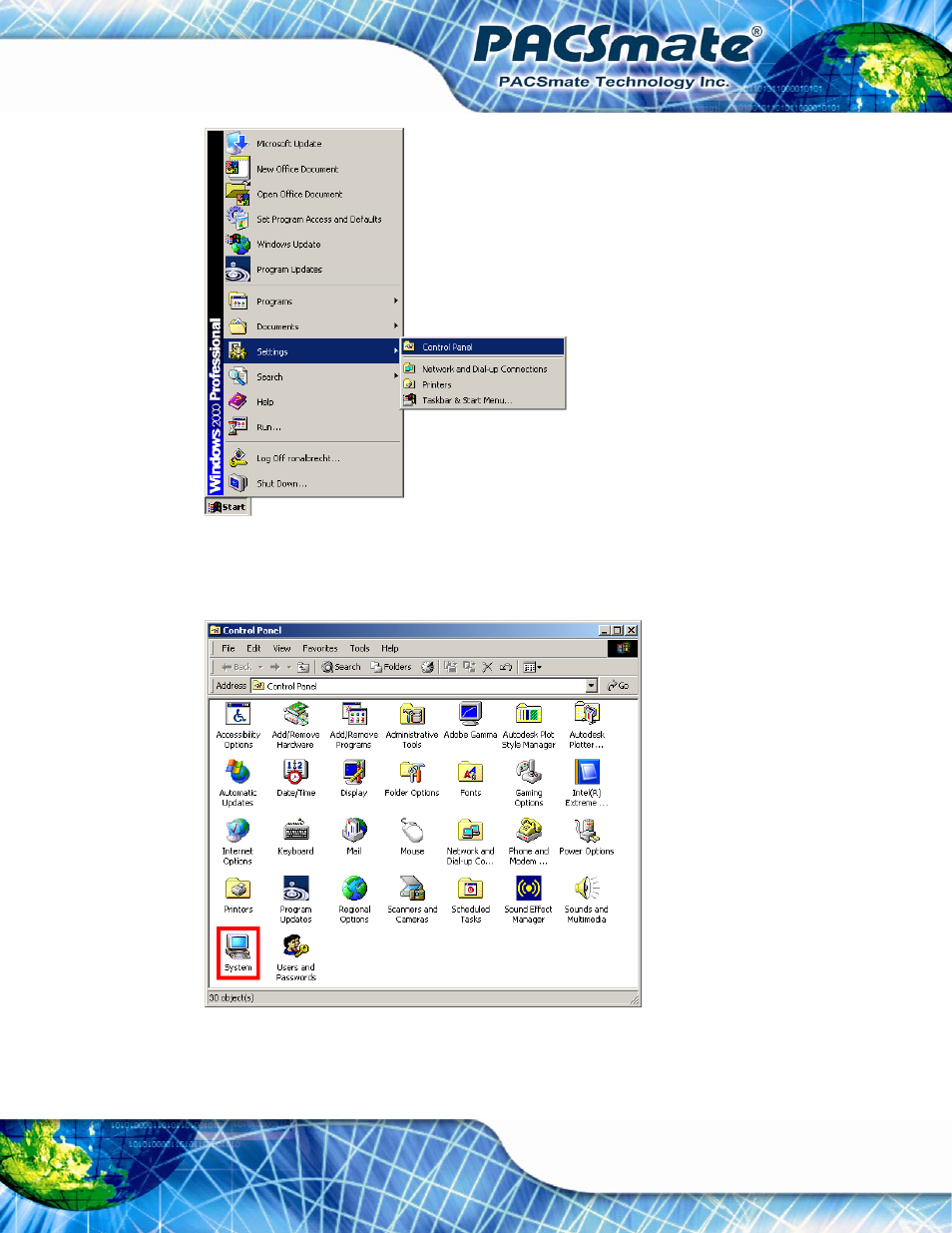The image size is (952, 1233).
Task: Click the Search toolbar button
Action: [x=341, y=667]
